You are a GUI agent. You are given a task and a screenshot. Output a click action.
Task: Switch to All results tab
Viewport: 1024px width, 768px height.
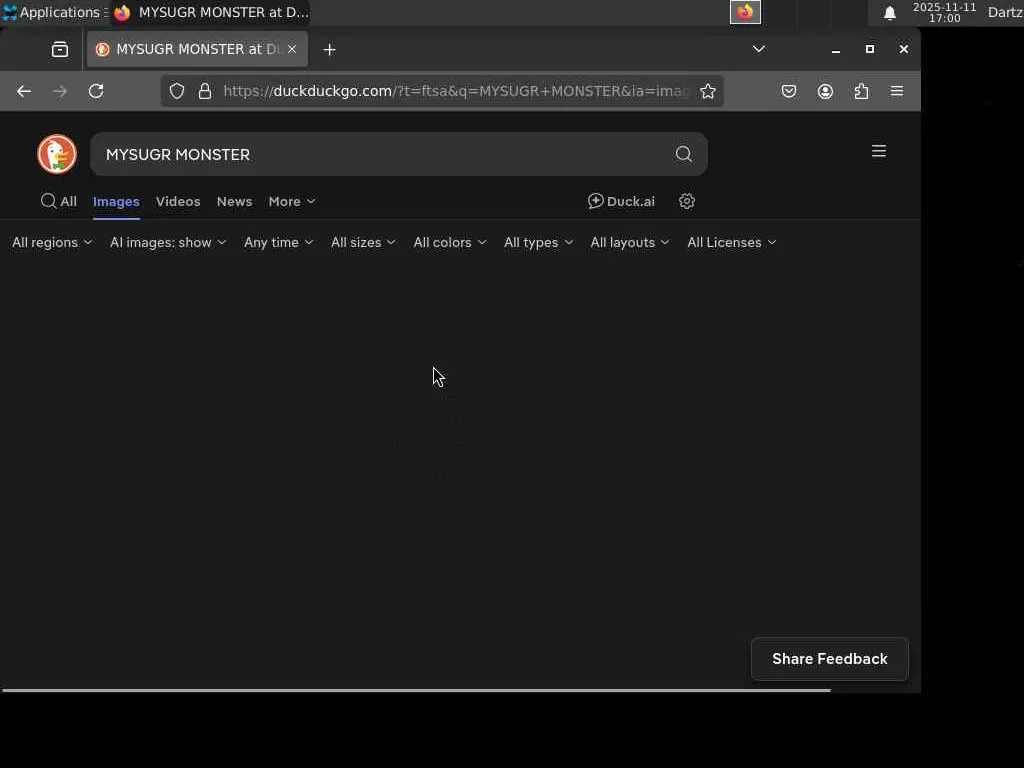pyautogui.click(x=59, y=201)
